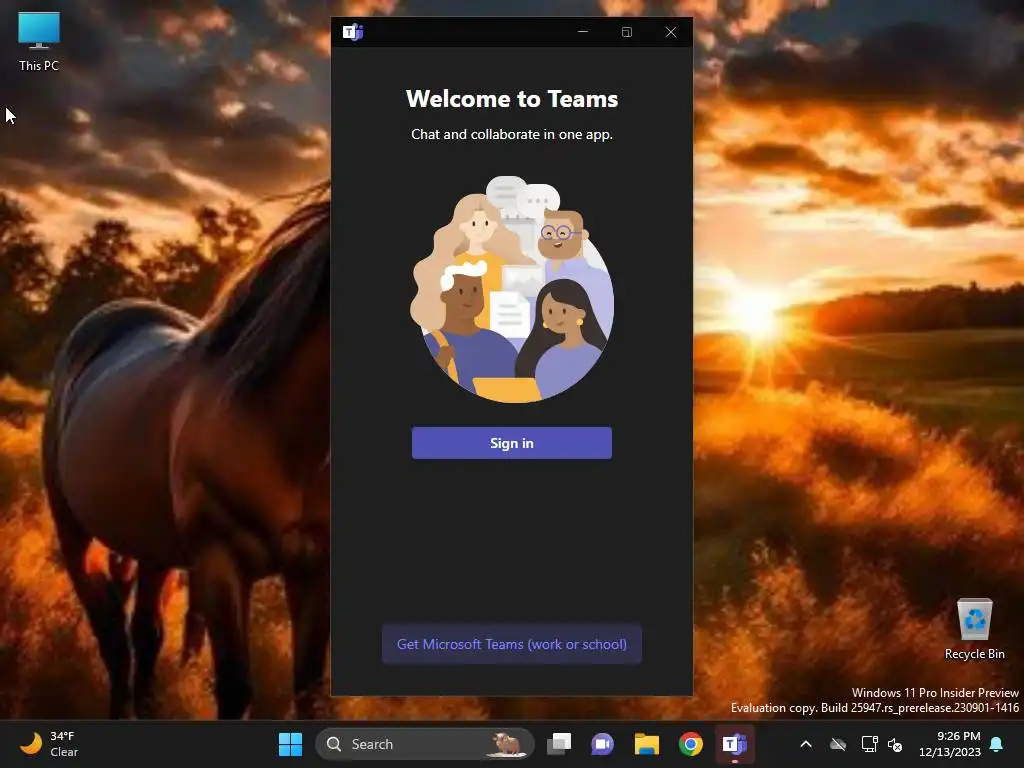The height and width of the screenshot is (768, 1024).
Task: Click the muted volume tray icon
Action: tap(895, 744)
